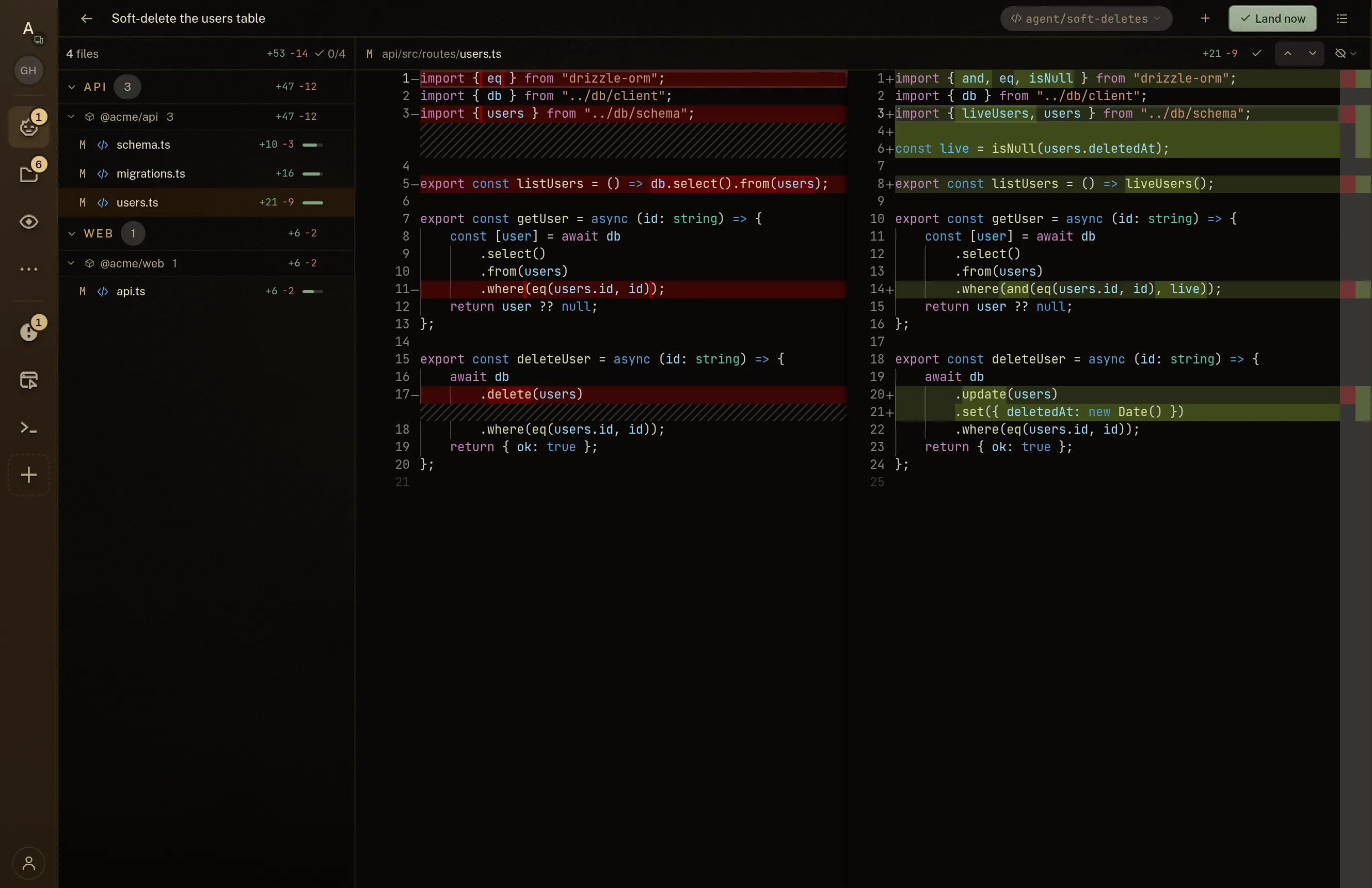Click the plus icon beside Land now
The image size is (1372, 888).
(x=1205, y=19)
